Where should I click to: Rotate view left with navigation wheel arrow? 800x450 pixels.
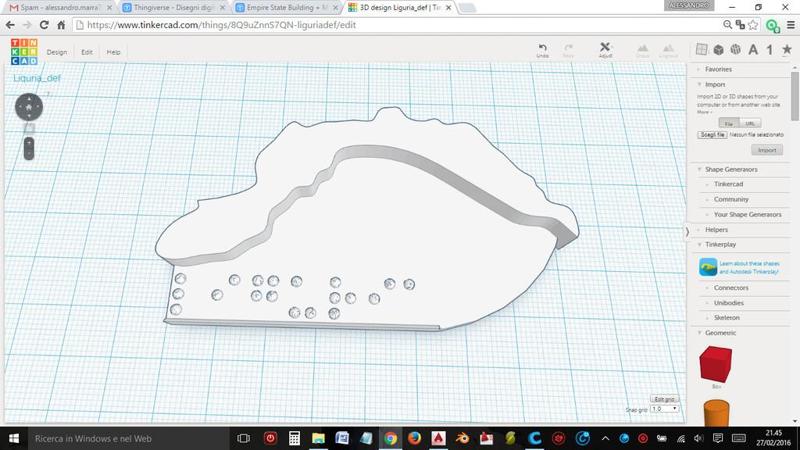coord(19,107)
